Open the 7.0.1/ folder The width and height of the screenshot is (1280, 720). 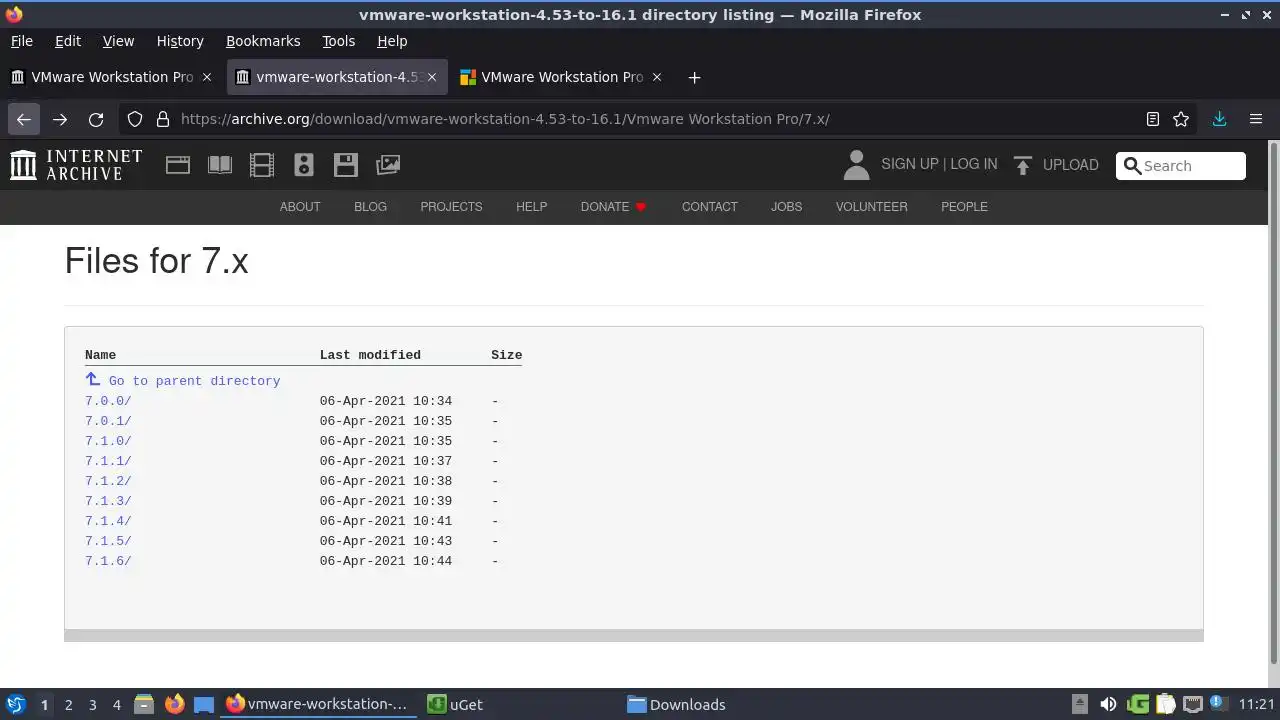pyautogui.click(x=108, y=421)
